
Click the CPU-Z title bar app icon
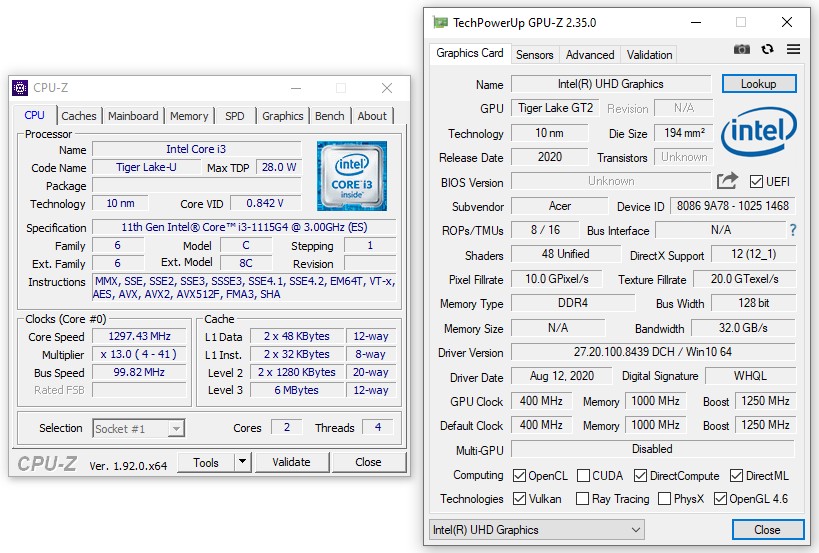(x=20, y=88)
